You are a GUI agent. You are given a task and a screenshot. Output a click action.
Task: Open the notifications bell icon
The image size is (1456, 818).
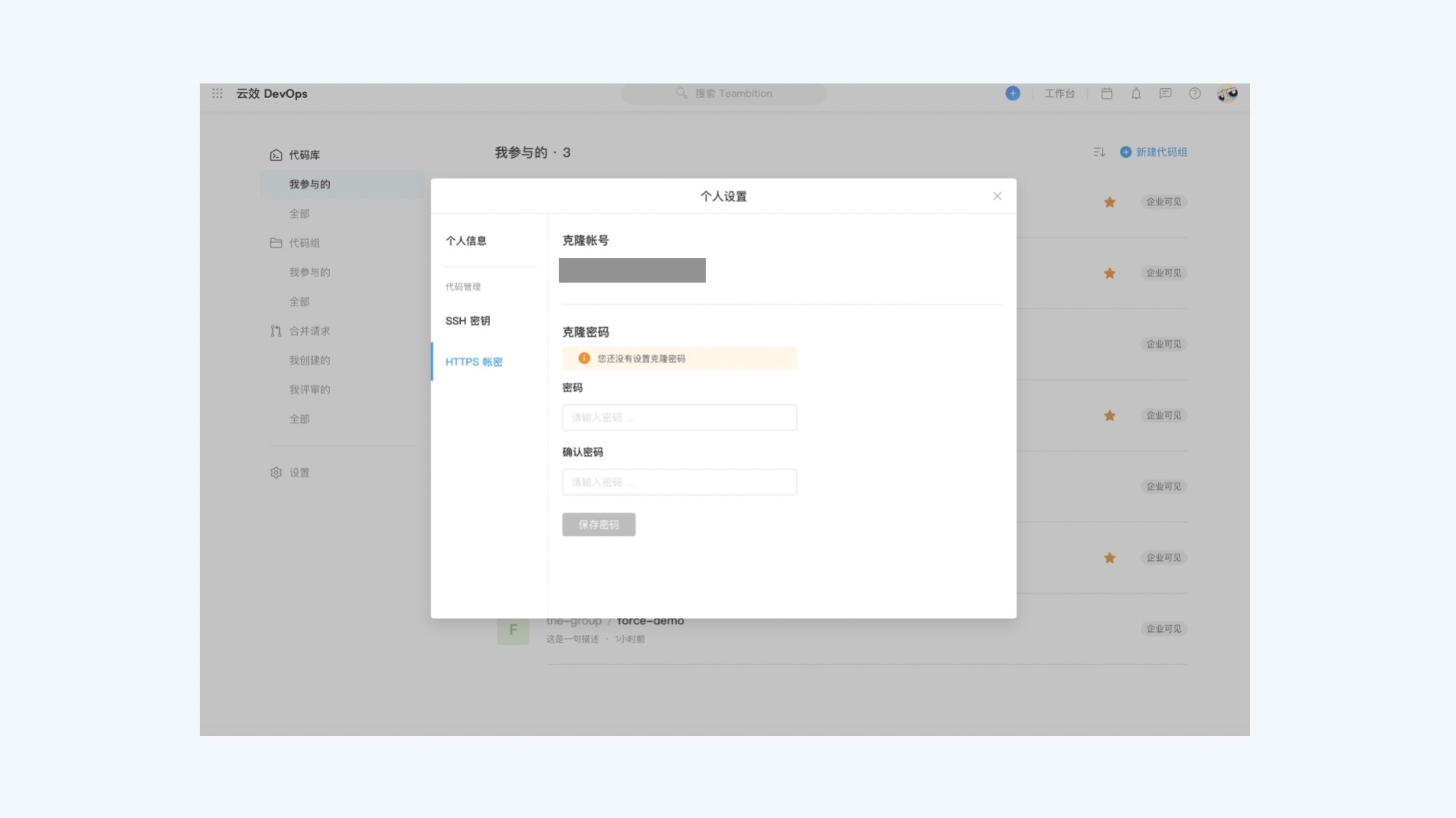pos(1136,93)
